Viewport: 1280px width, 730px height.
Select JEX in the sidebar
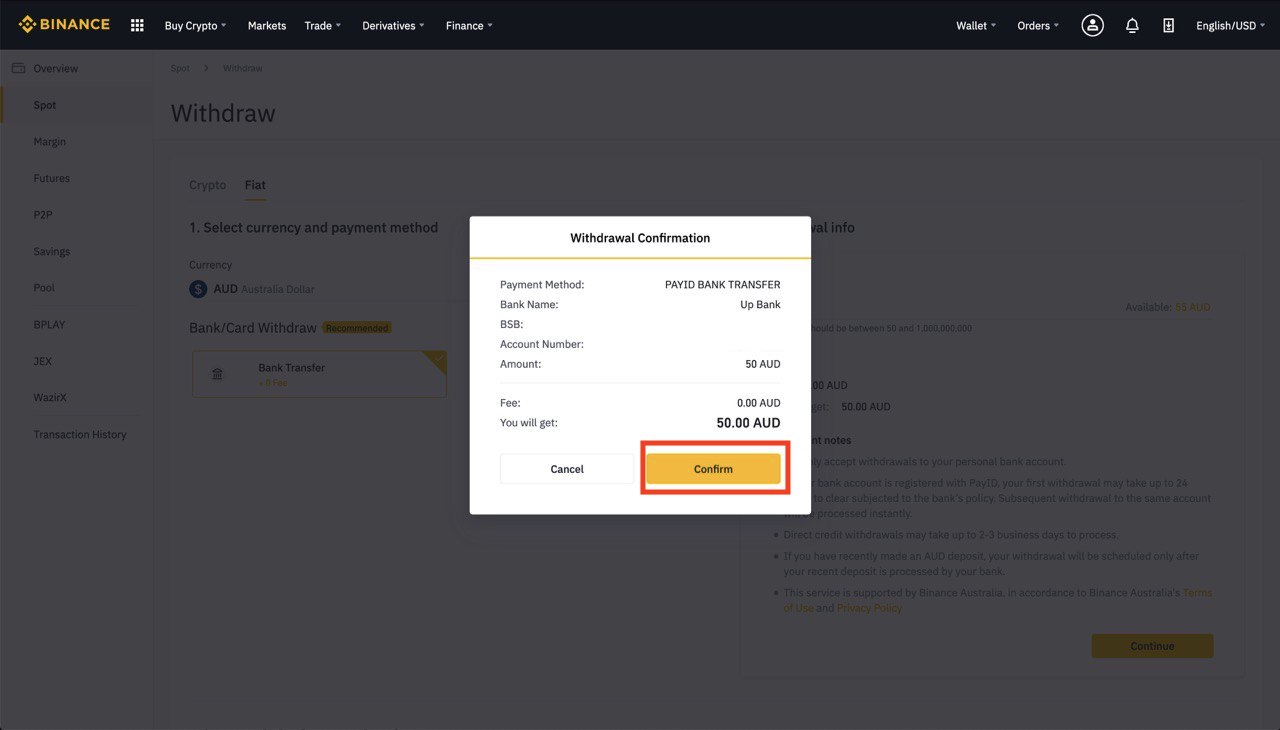pos(42,361)
